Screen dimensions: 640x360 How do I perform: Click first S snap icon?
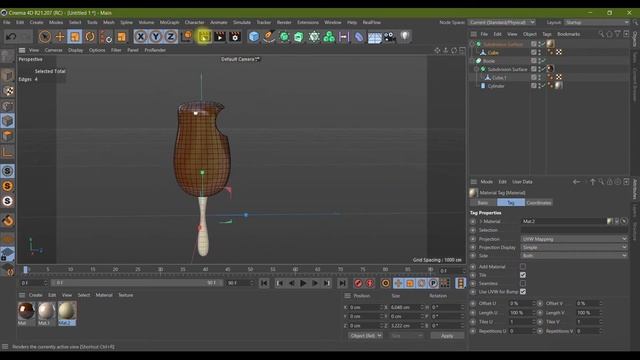click(x=7, y=171)
